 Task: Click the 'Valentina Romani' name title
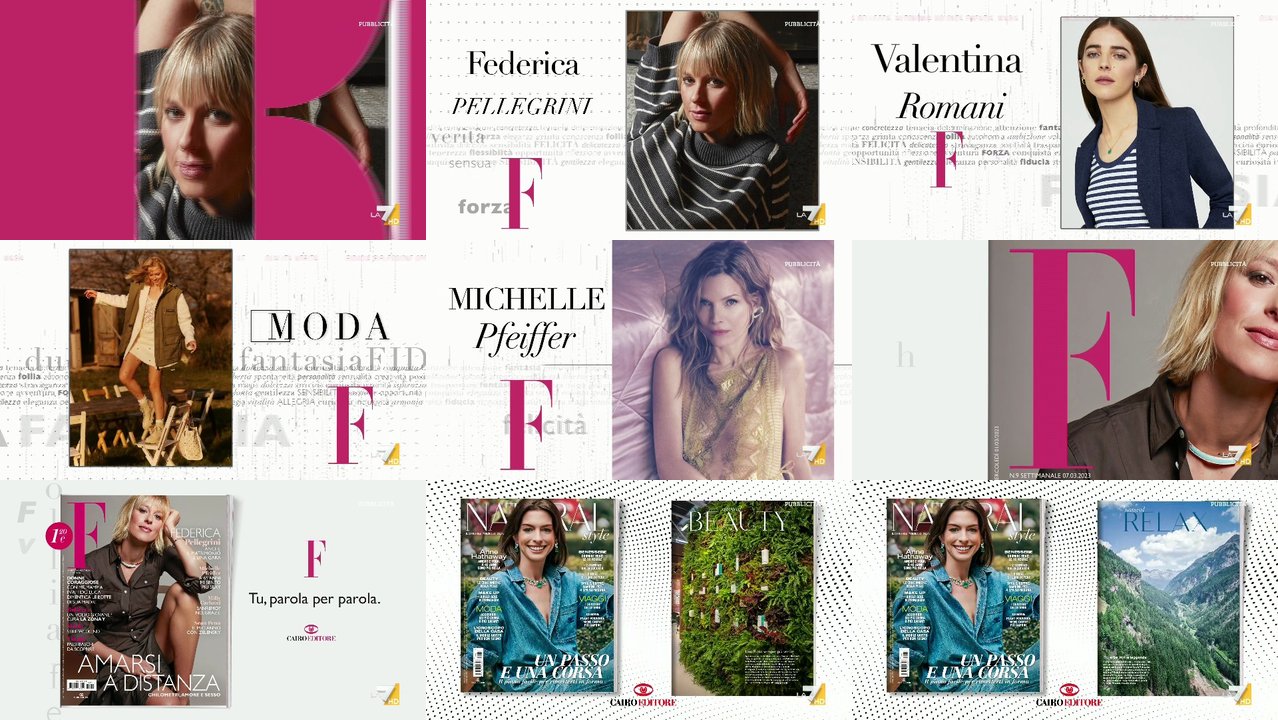click(948, 82)
